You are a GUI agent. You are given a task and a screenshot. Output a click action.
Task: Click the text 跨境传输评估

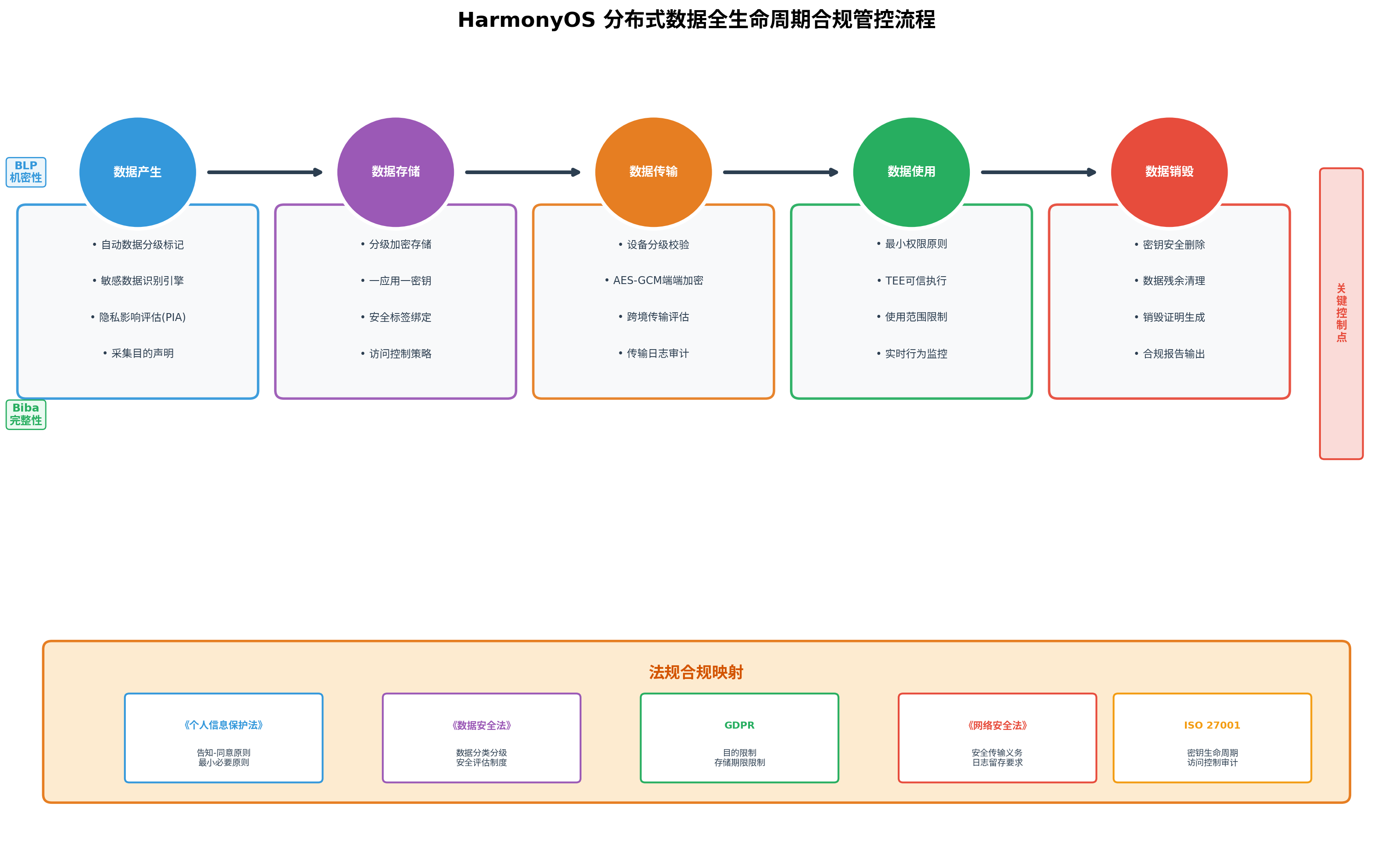(658, 317)
